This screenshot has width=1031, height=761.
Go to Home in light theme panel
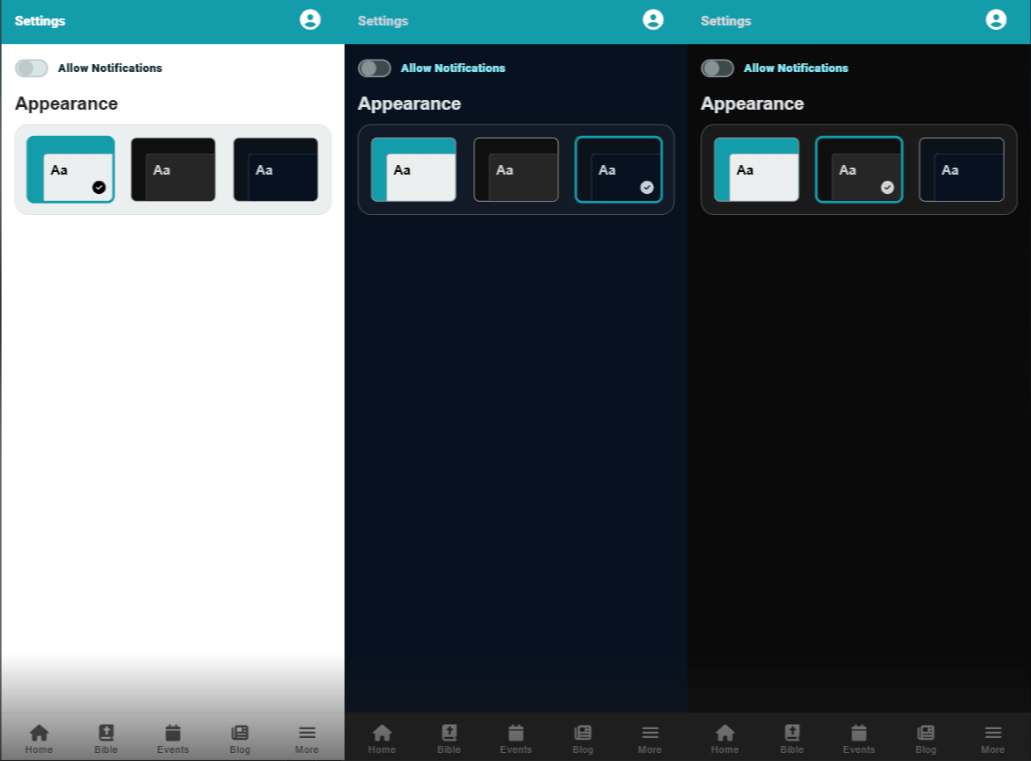coord(39,739)
